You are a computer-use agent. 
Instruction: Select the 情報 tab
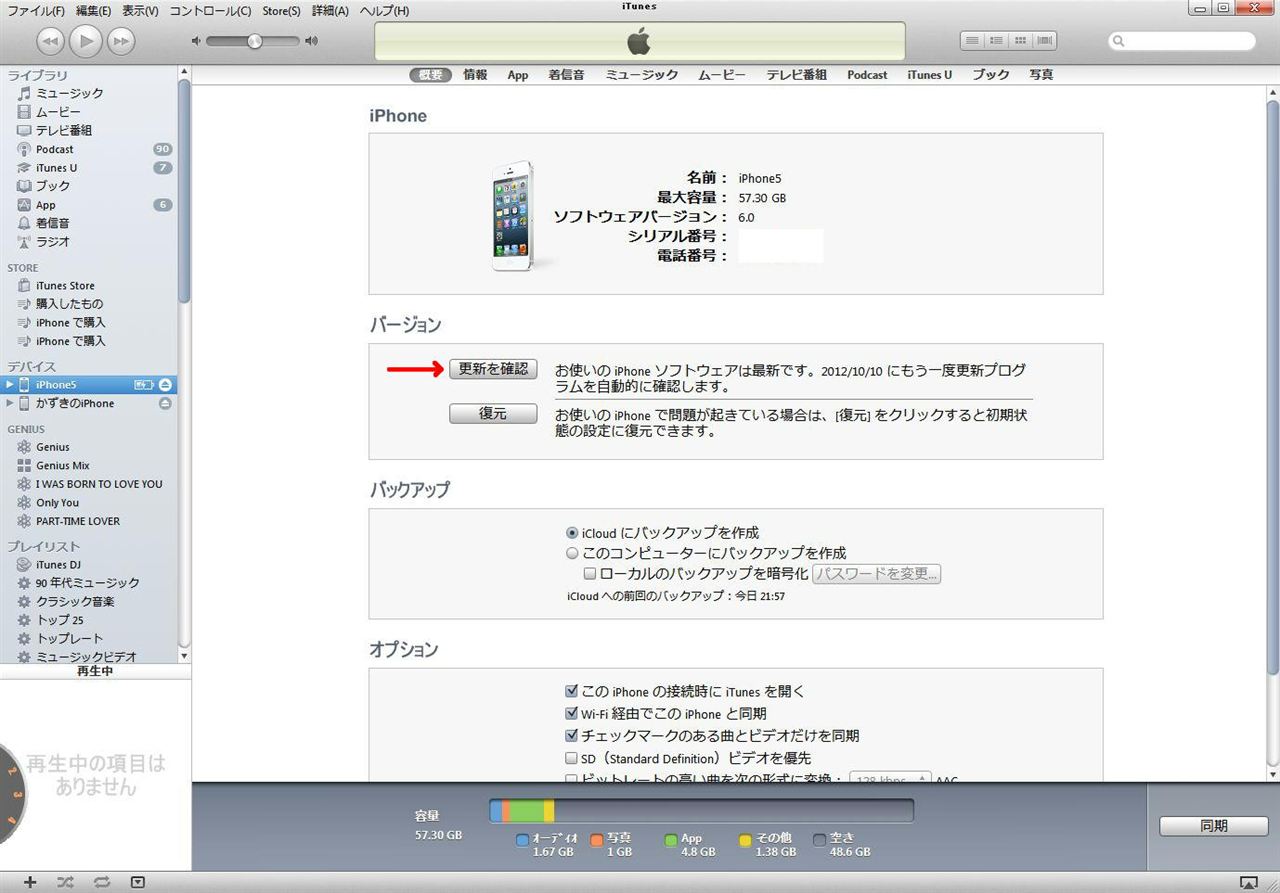[475, 75]
